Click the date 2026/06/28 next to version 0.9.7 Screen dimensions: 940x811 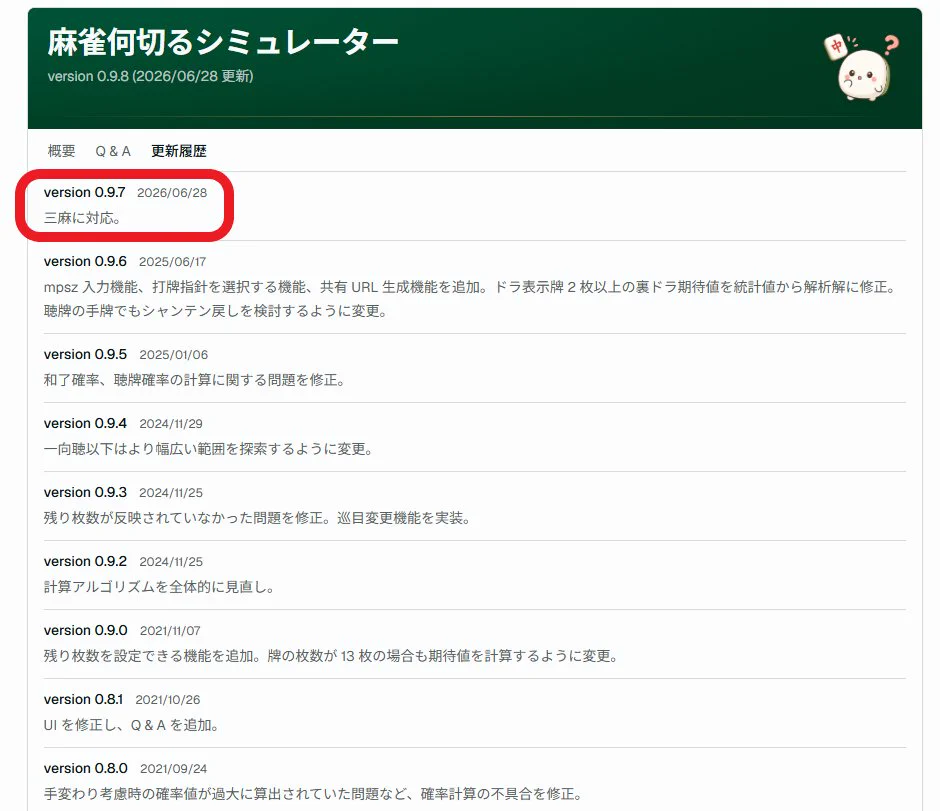(x=172, y=193)
